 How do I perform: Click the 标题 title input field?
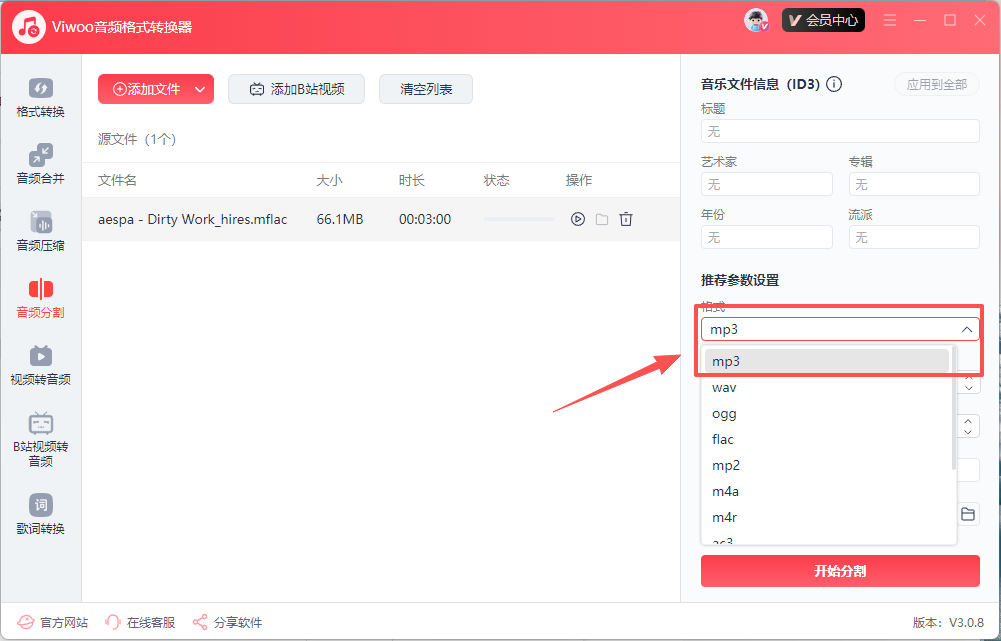[840, 131]
